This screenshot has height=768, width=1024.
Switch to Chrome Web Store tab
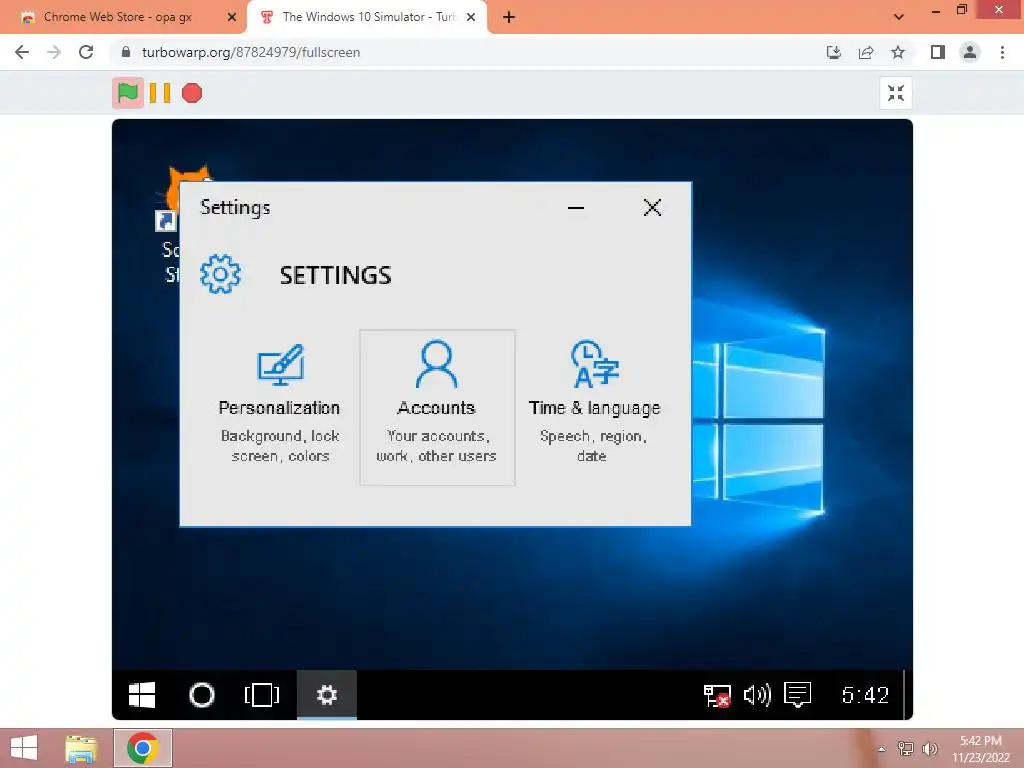123,17
